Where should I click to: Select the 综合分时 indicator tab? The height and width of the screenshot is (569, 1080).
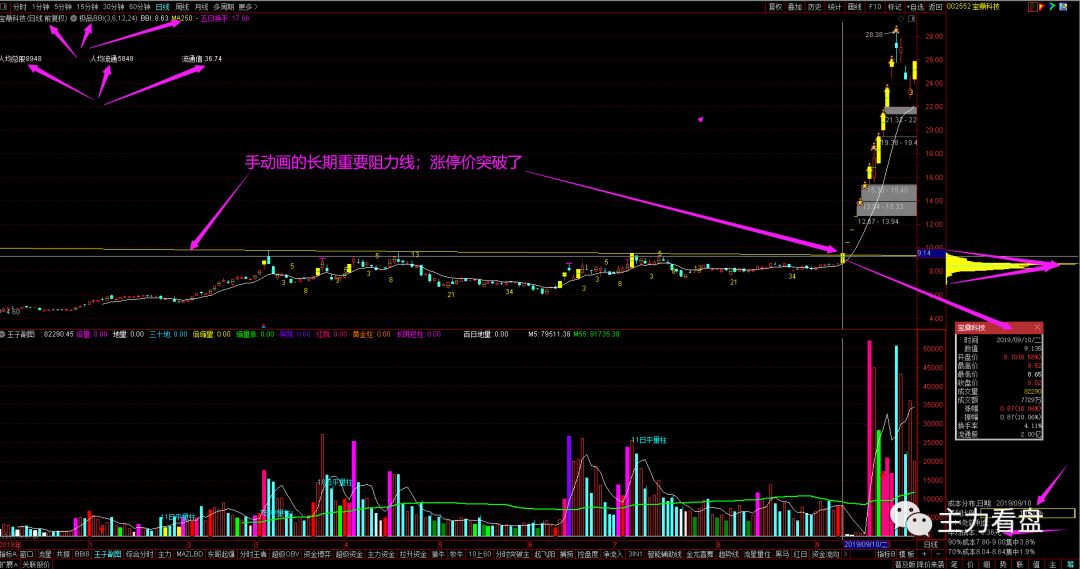tap(140, 555)
